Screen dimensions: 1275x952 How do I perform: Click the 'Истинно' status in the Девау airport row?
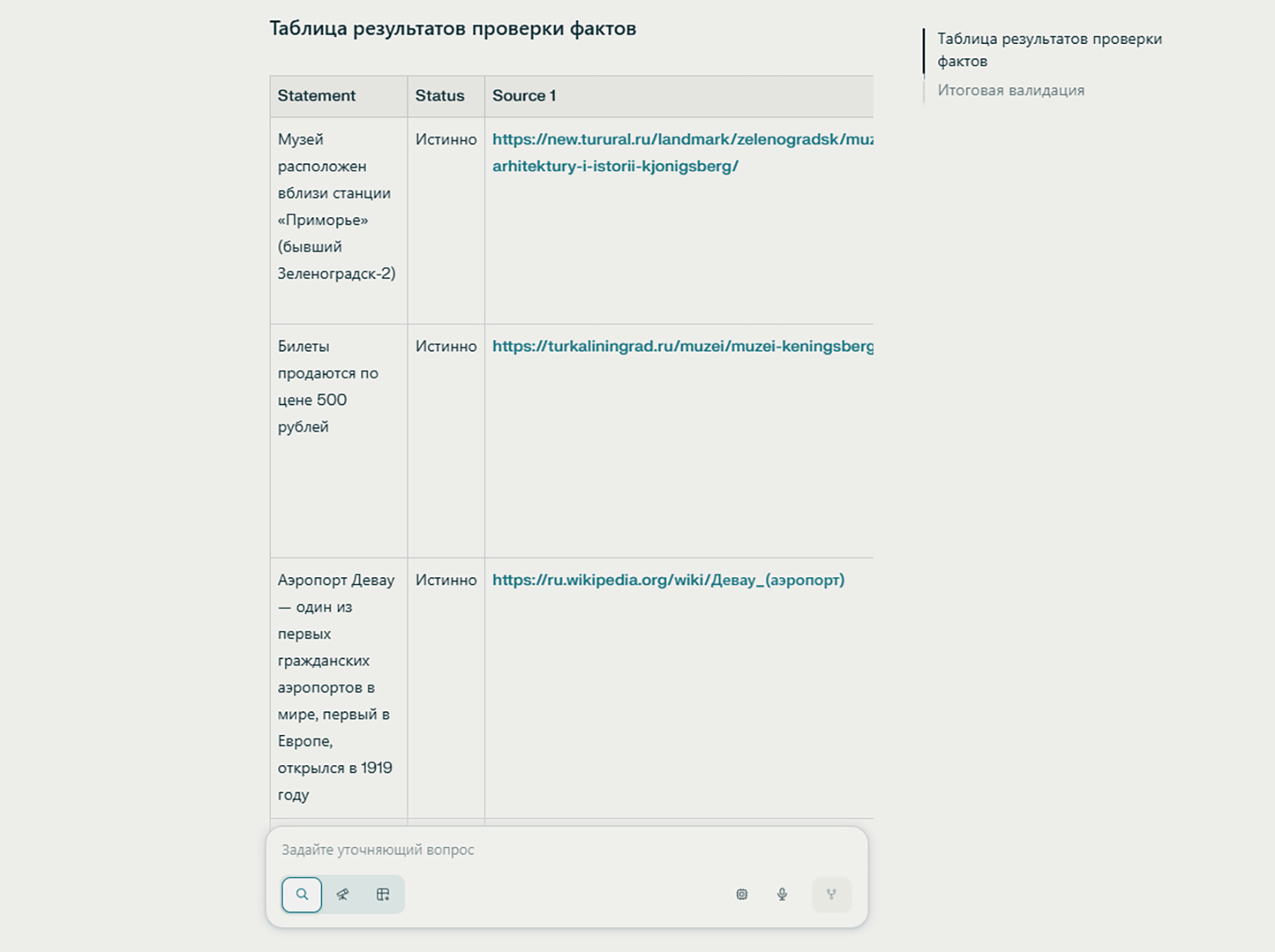point(445,580)
